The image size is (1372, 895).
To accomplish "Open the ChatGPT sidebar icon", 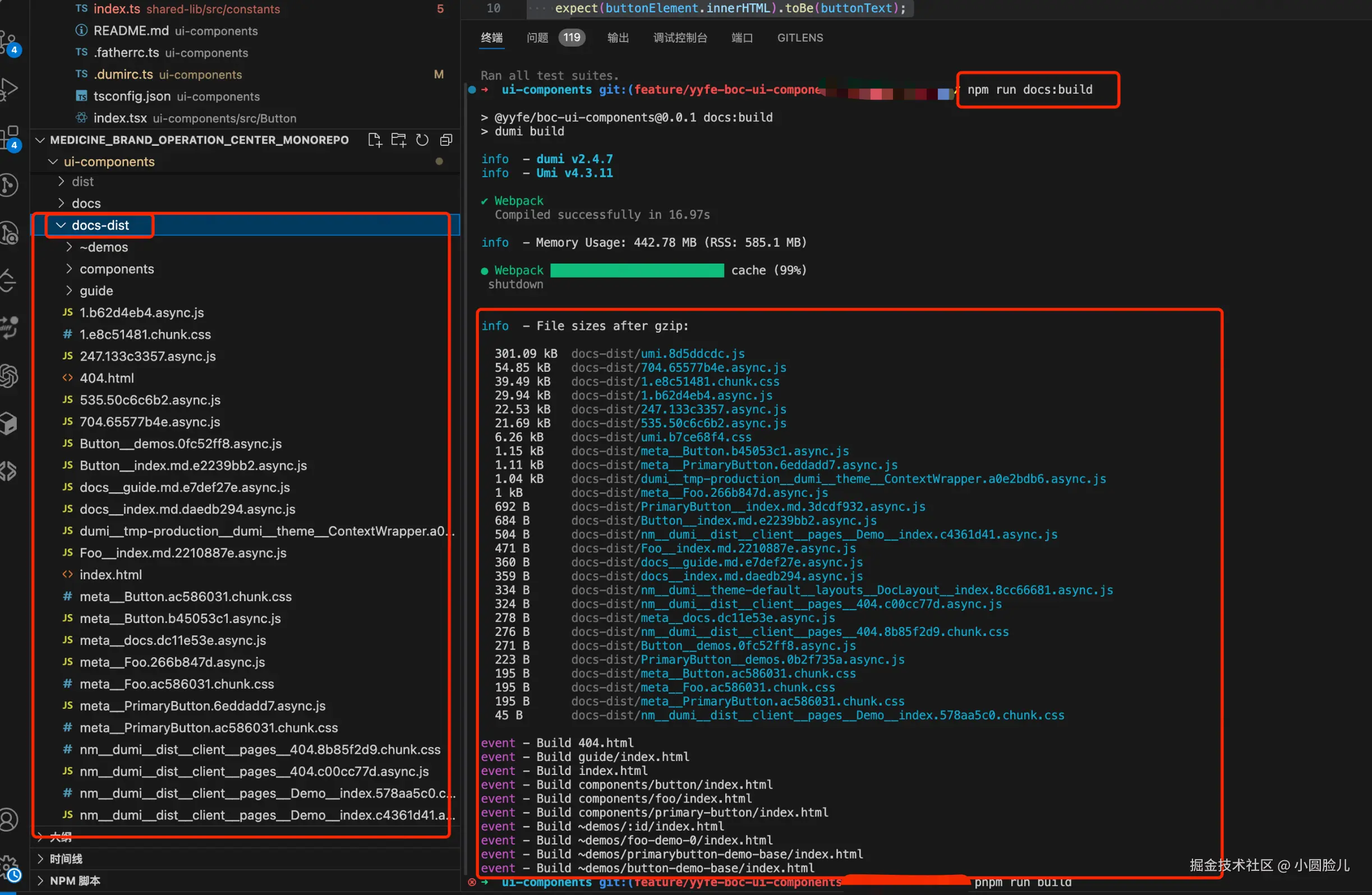I will pyautogui.click(x=9, y=376).
